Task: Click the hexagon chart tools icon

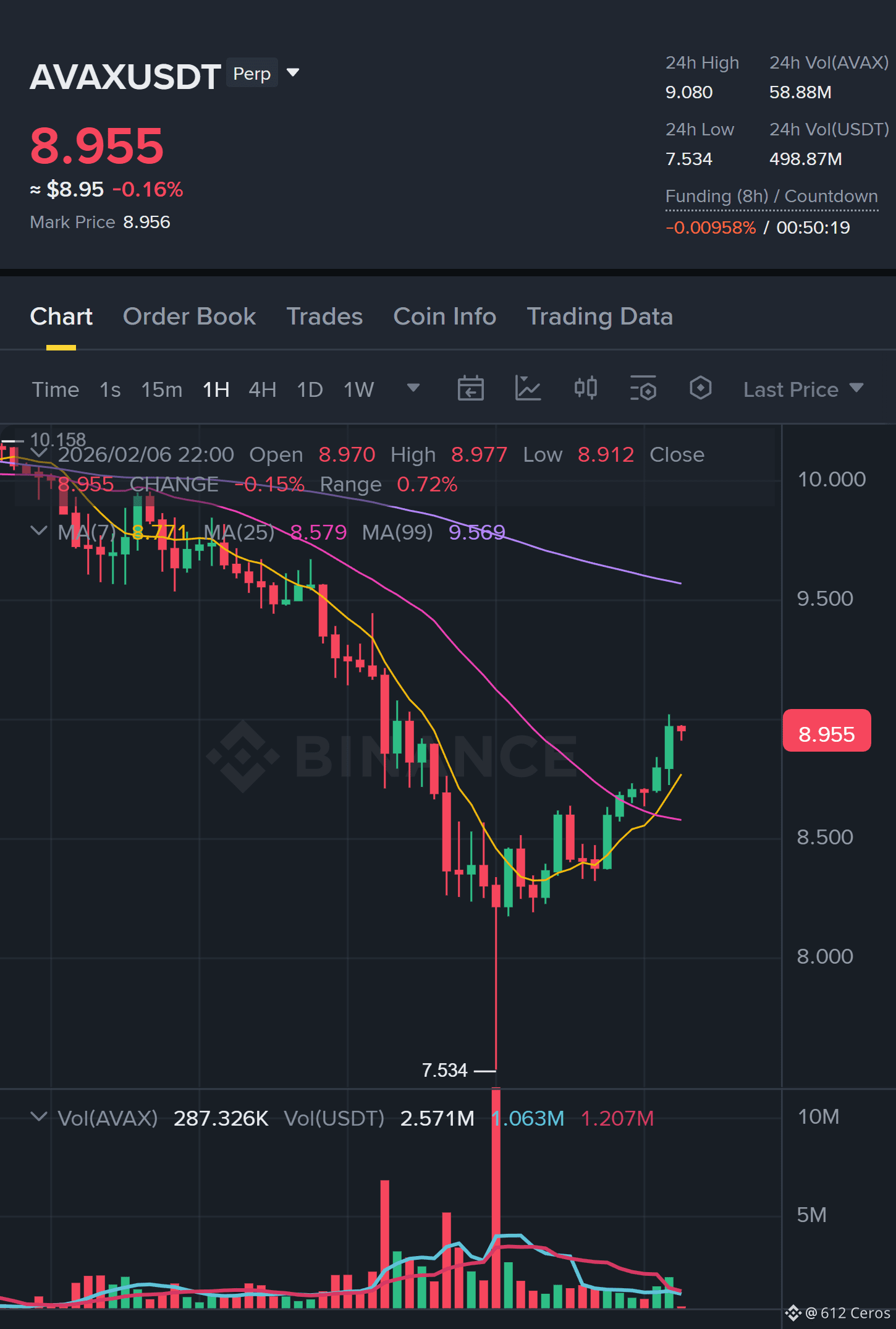Action: 700,388
